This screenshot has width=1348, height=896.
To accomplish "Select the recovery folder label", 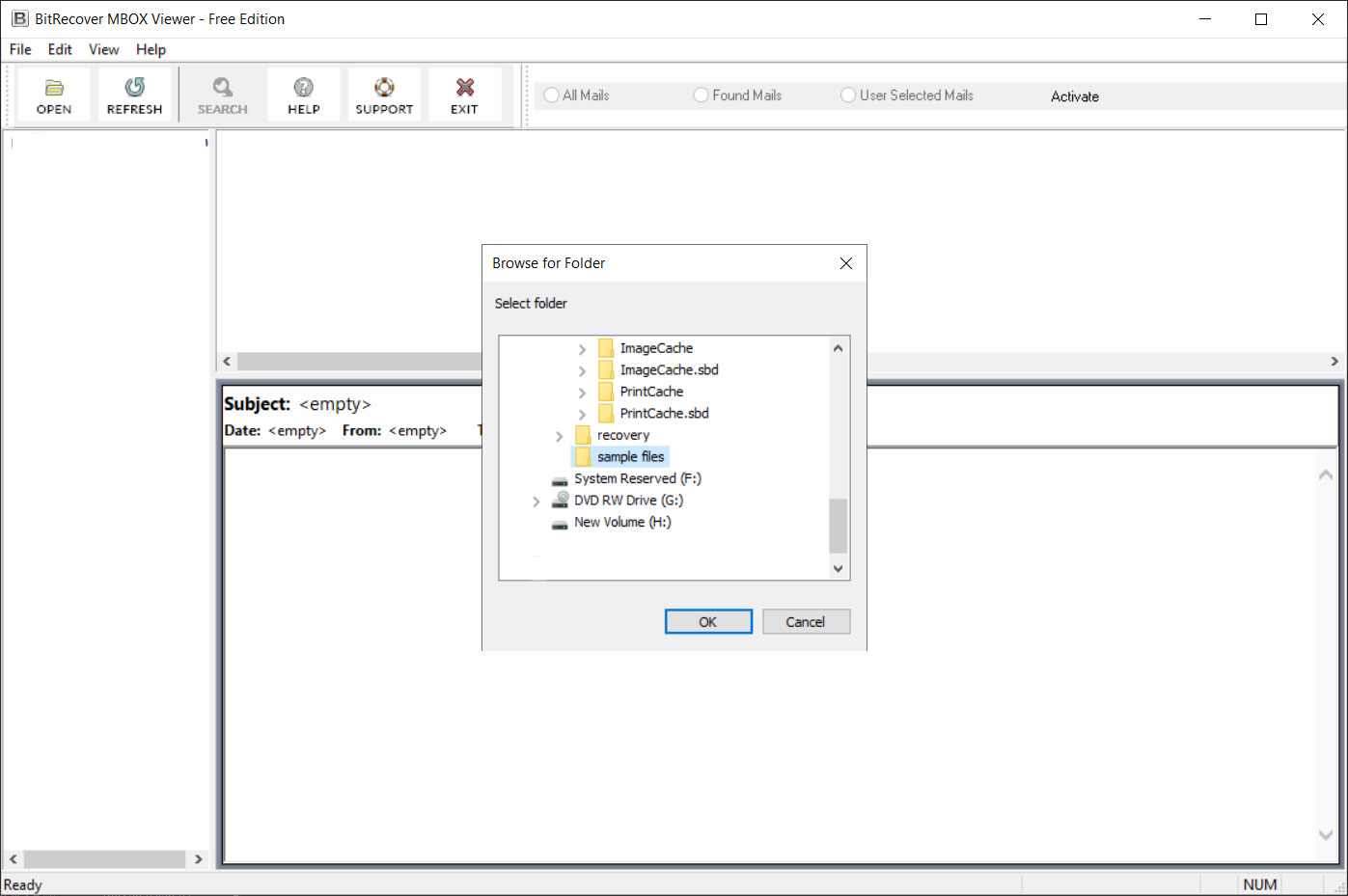I will [623, 435].
